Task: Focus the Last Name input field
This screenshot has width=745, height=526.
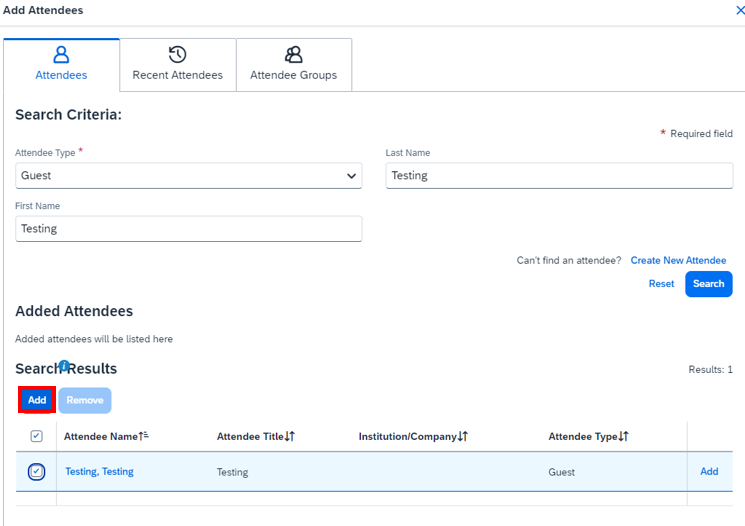Action: (x=559, y=176)
